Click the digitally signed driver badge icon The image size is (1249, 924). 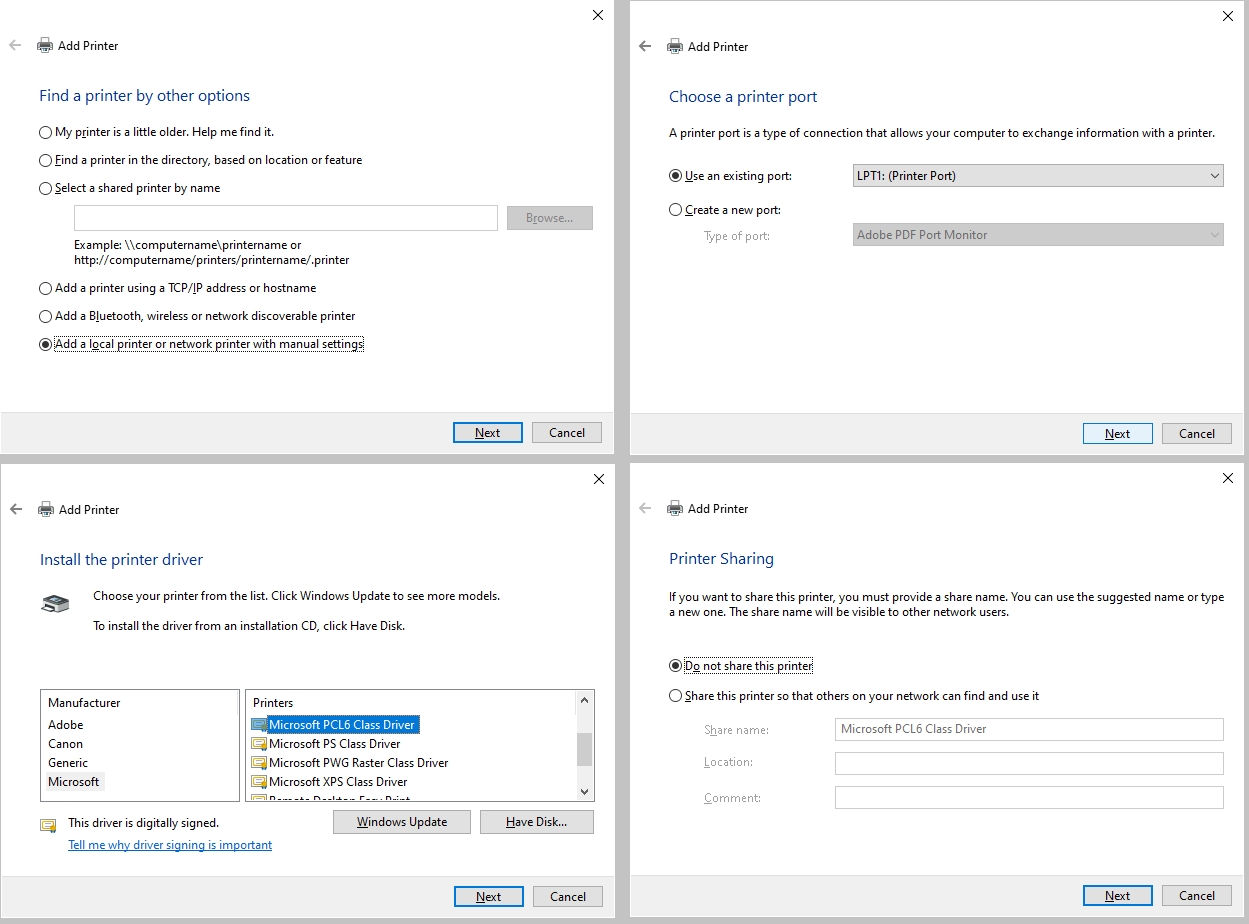point(47,824)
